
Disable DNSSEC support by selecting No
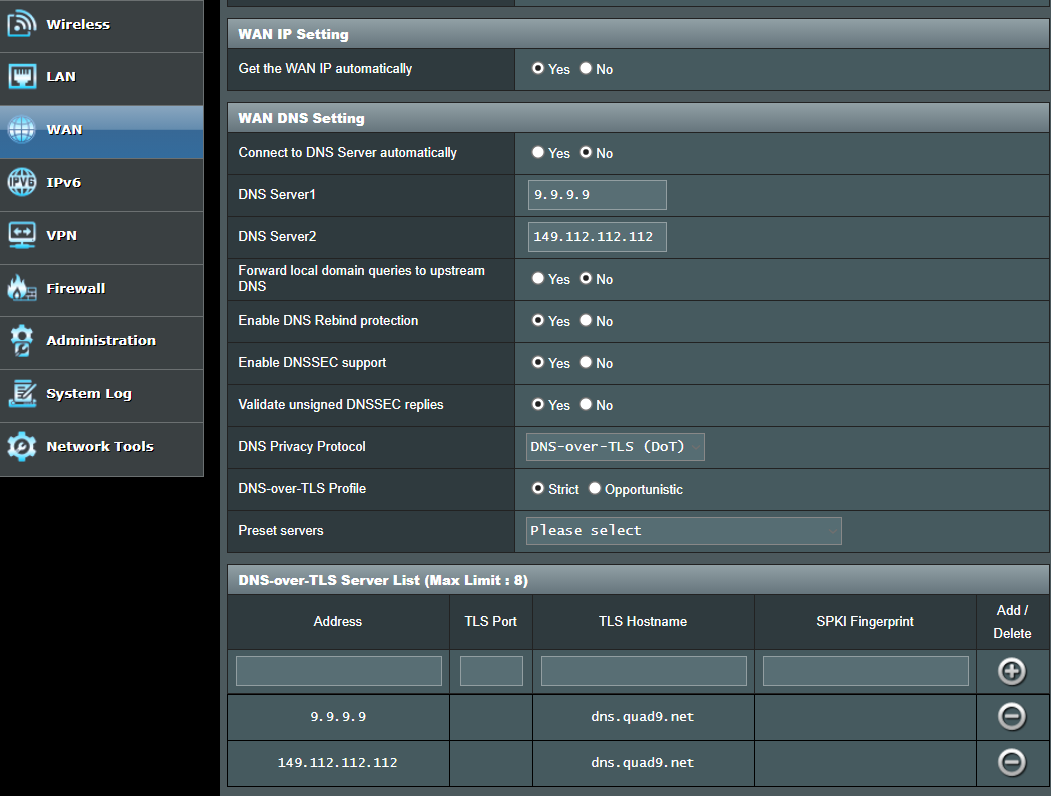tap(587, 363)
